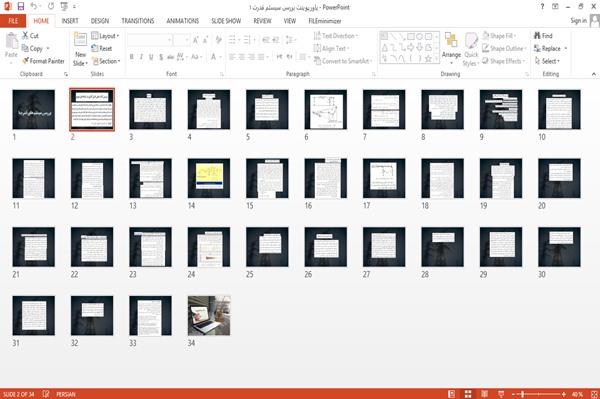This screenshot has width=600, height=399.
Task: Switch to the FILEminimizer tab
Action: tap(325, 21)
